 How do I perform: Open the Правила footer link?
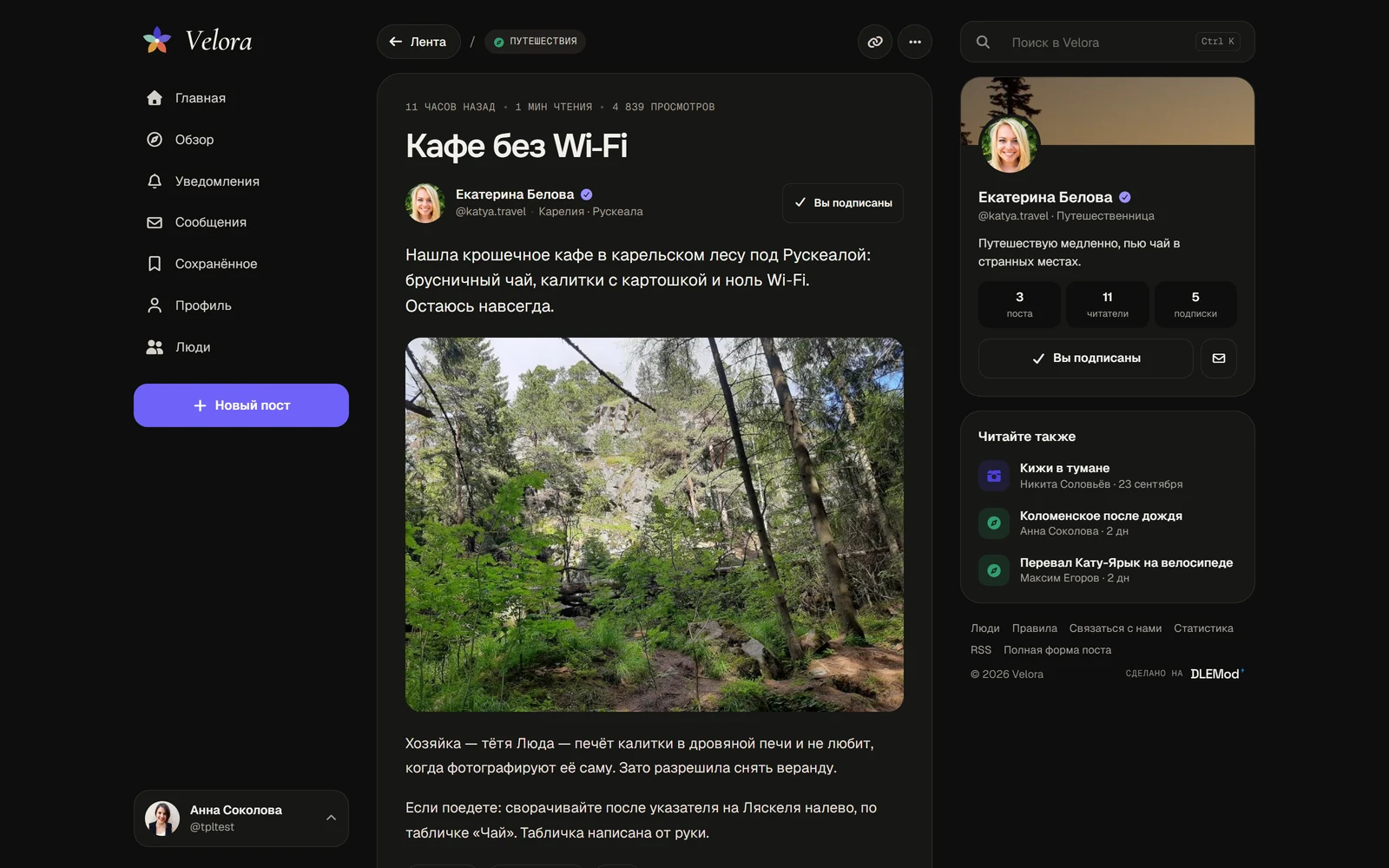[x=1034, y=628]
